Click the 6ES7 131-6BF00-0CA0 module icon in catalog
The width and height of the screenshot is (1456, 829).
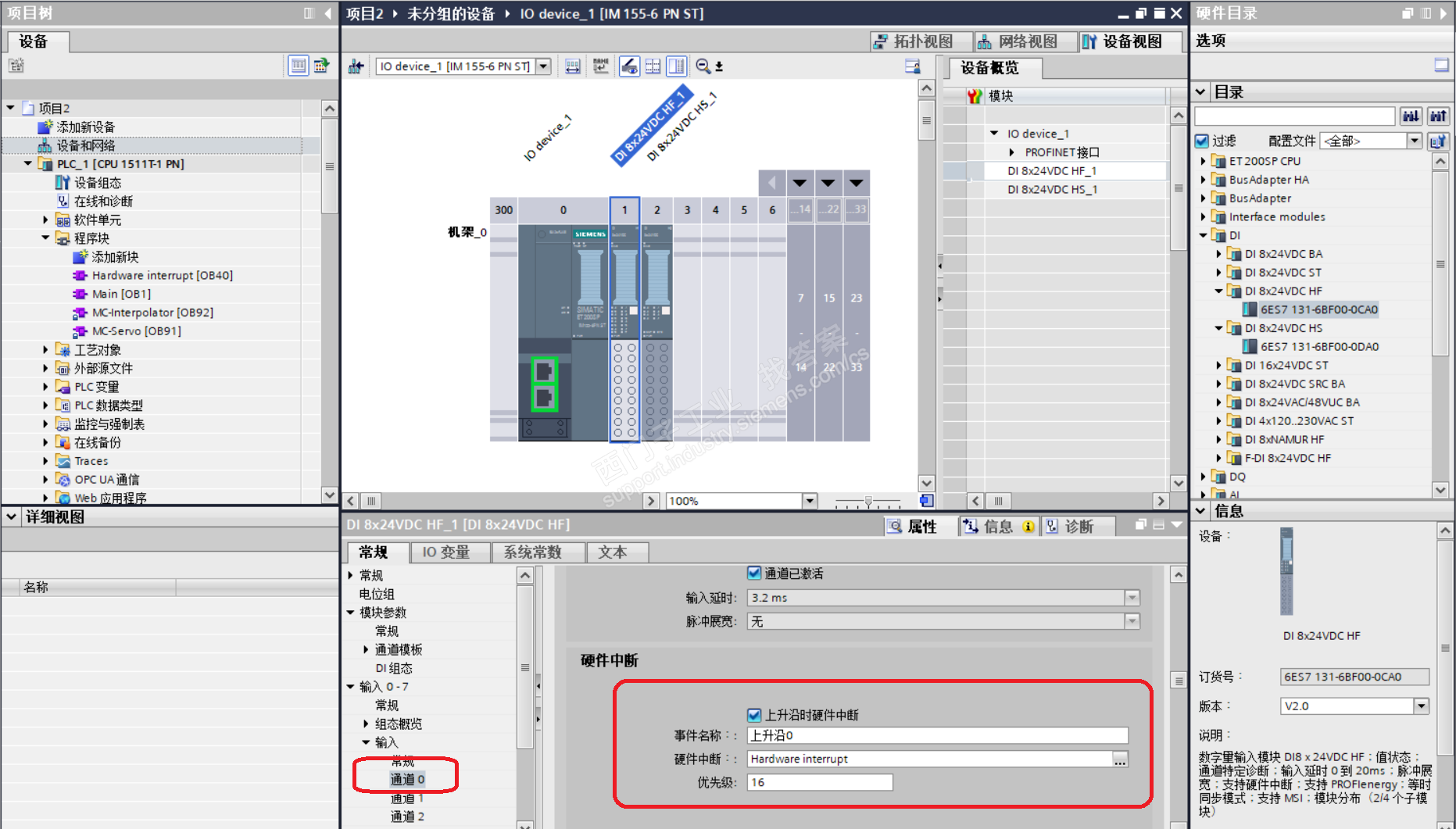(x=1250, y=309)
